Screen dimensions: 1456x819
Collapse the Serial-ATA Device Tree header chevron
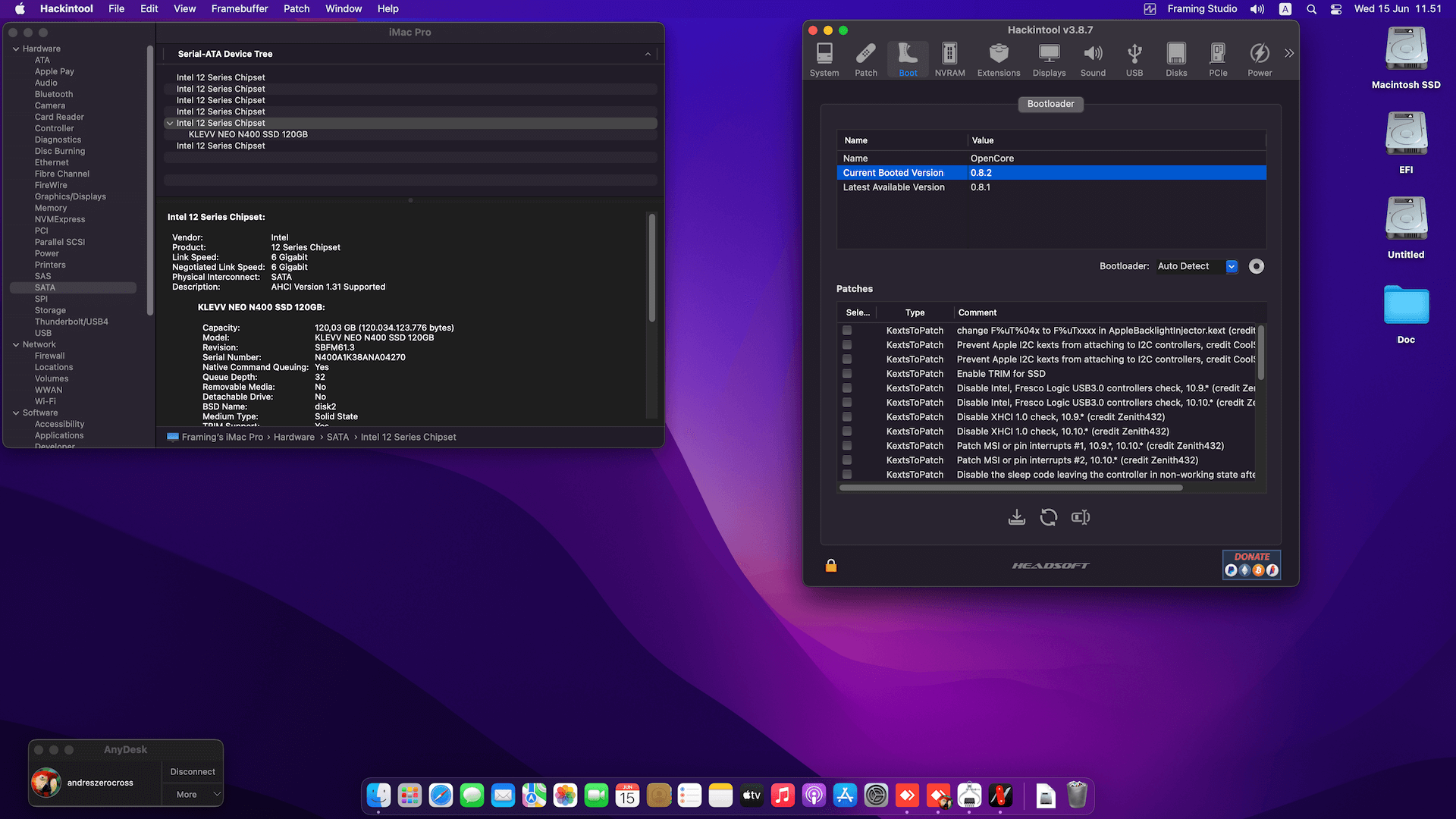(x=648, y=54)
